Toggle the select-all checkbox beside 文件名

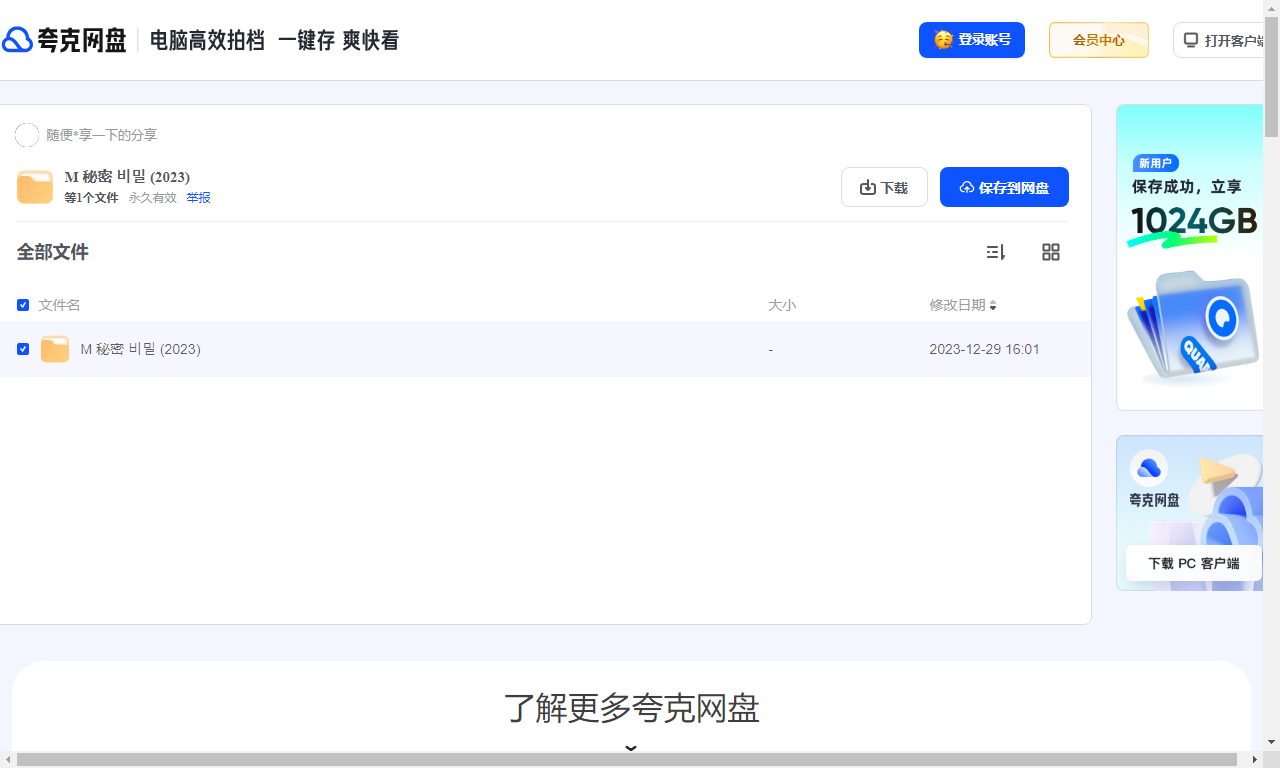click(x=23, y=305)
